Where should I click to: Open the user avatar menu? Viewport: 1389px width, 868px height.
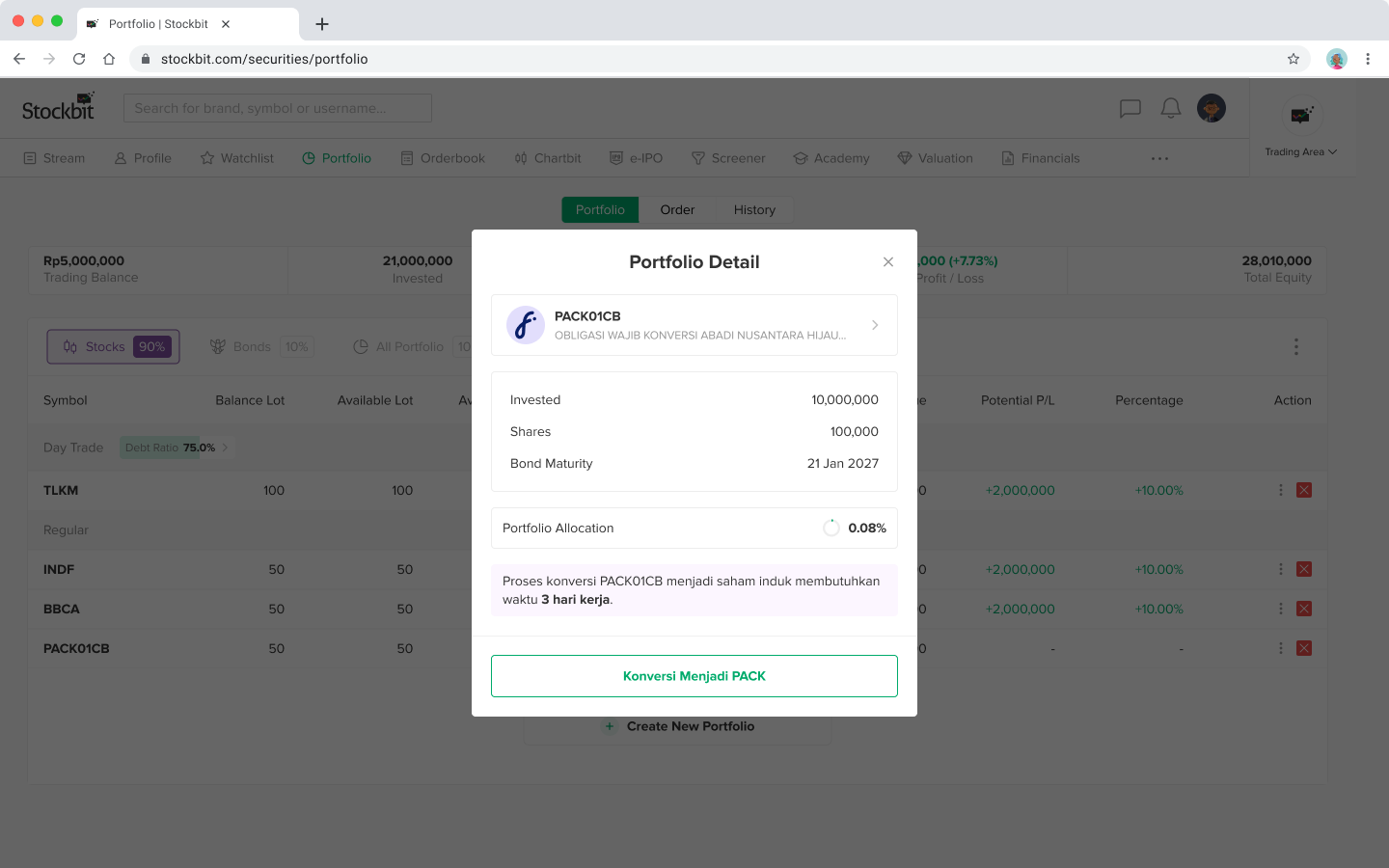[1212, 108]
